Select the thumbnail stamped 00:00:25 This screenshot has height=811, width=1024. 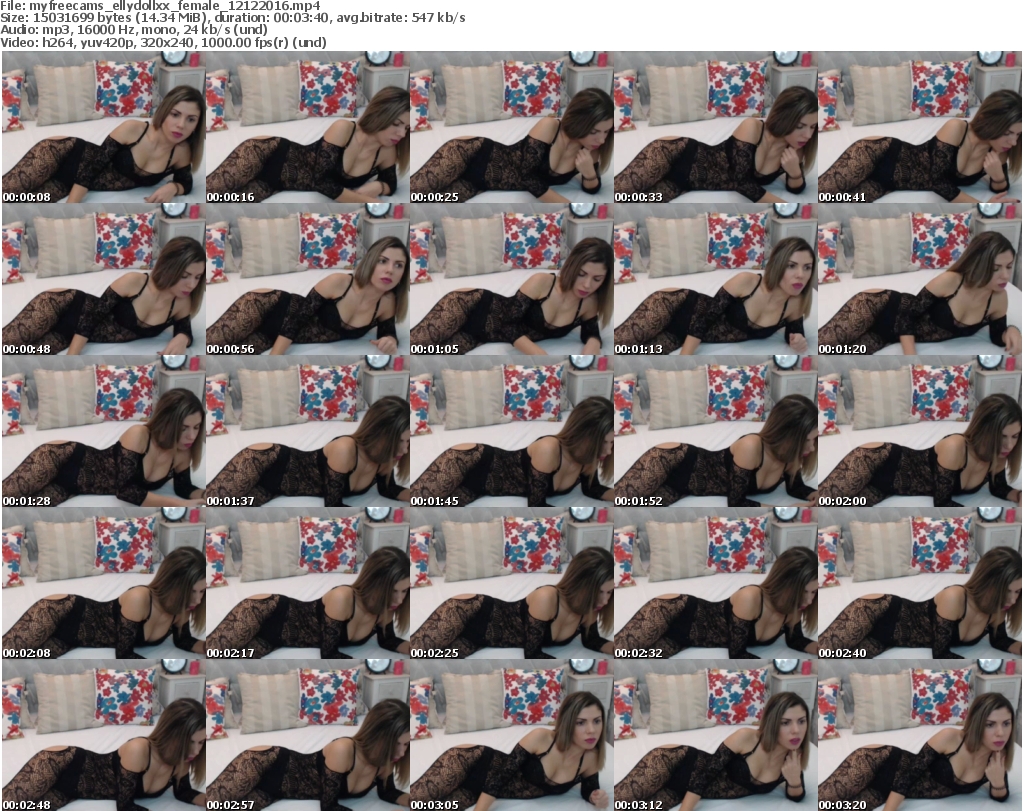[x=511, y=127]
